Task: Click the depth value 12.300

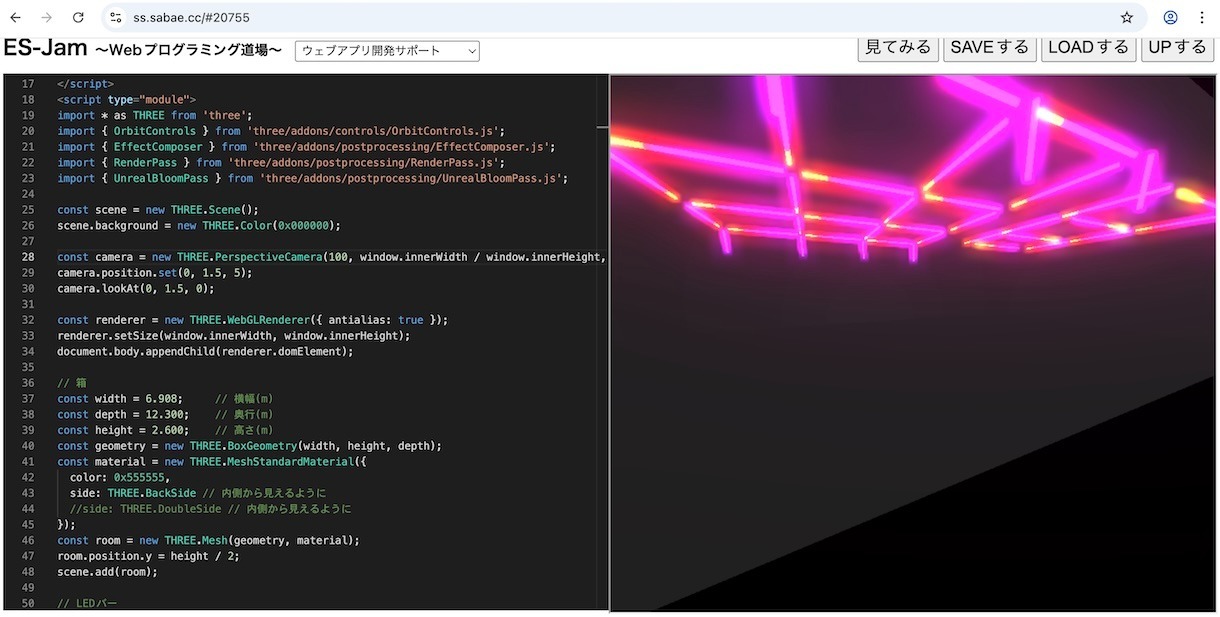Action: [163, 414]
